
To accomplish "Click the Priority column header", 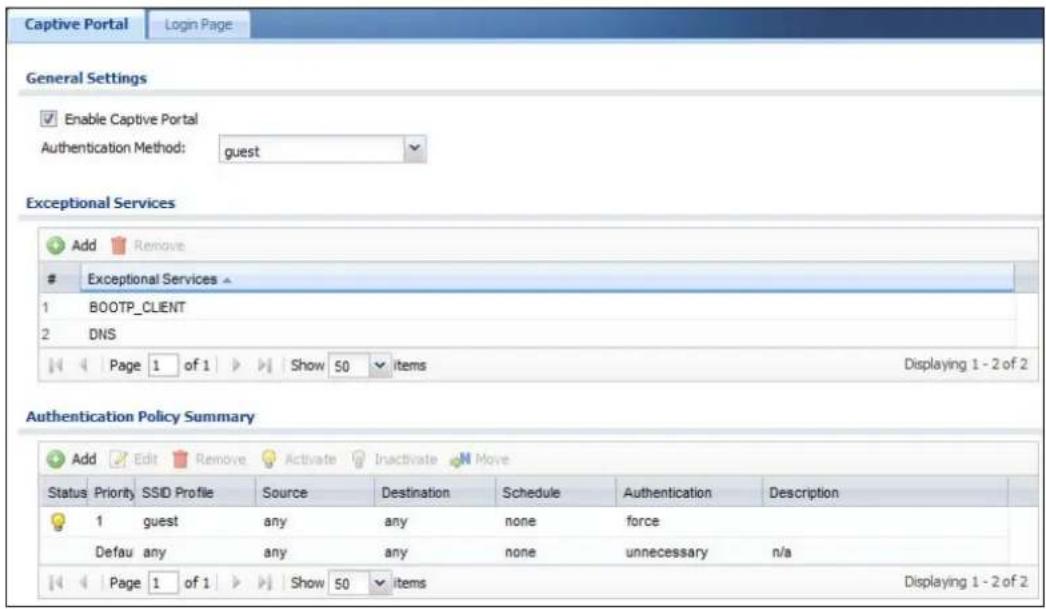I will 113,493.
